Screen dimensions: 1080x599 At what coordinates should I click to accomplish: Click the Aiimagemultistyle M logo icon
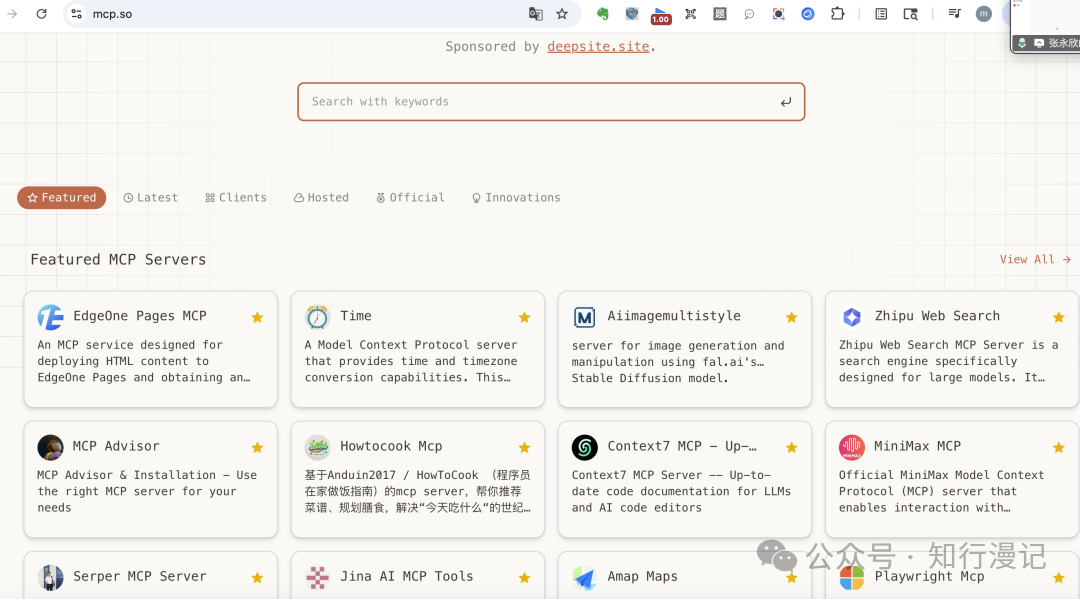(x=584, y=317)
